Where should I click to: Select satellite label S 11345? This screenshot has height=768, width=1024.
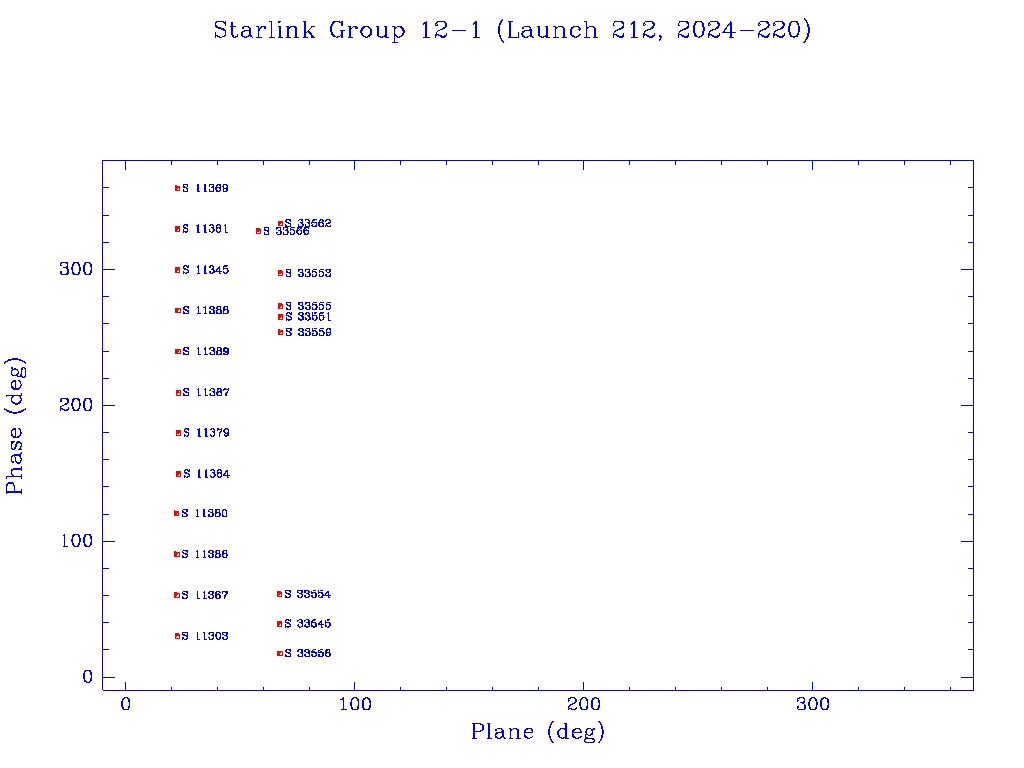pos(206,270)
